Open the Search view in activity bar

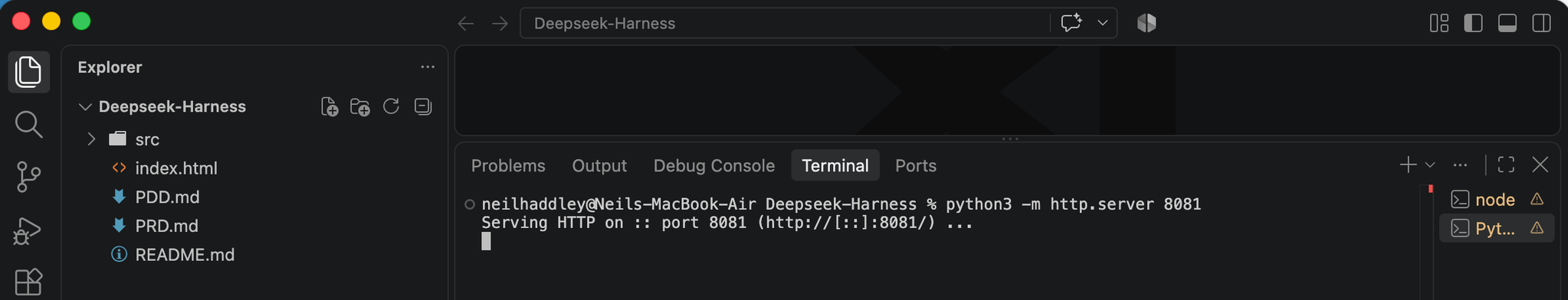28,124
